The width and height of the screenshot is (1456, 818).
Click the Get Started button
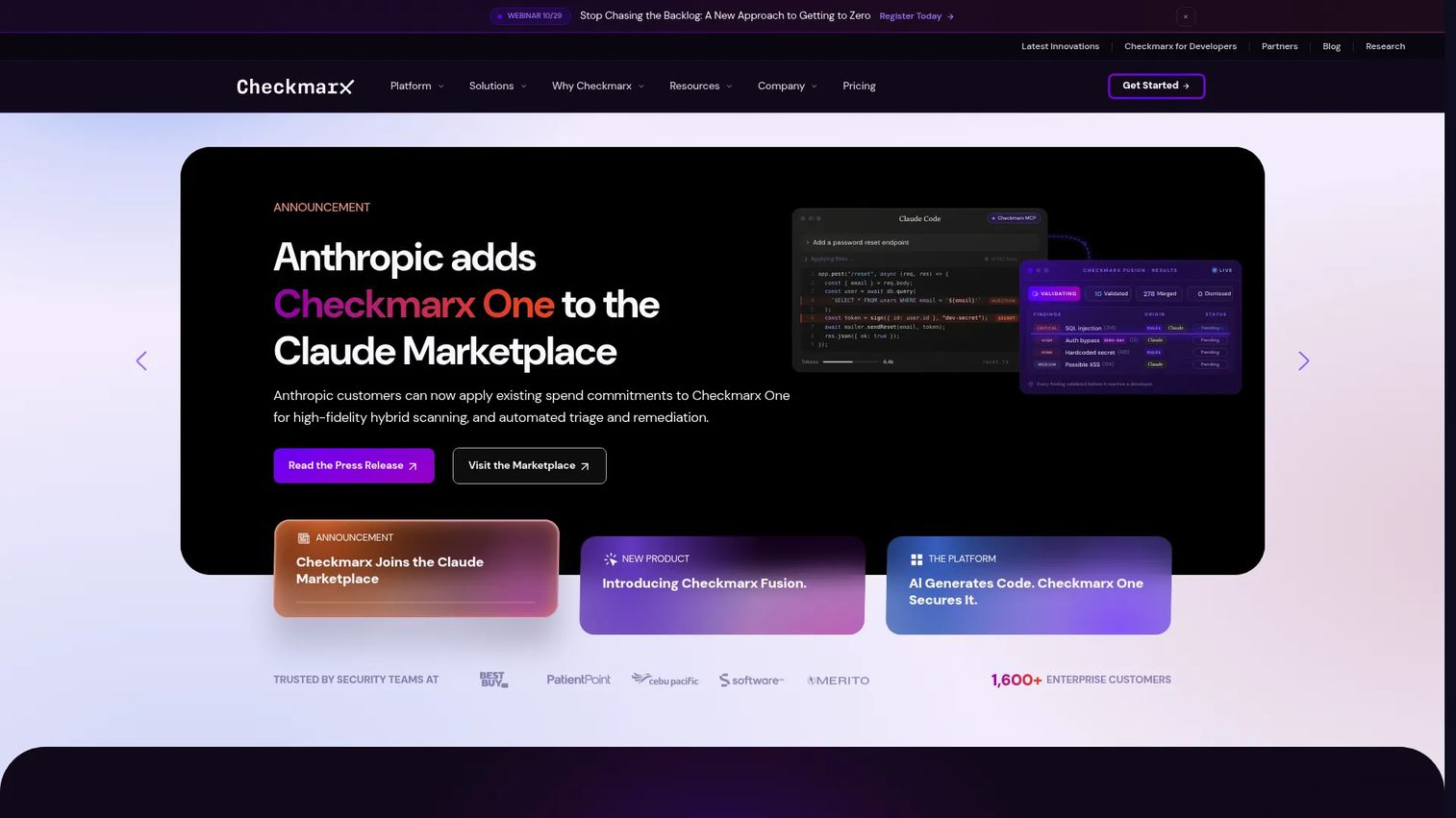(x=1156, y=86)
